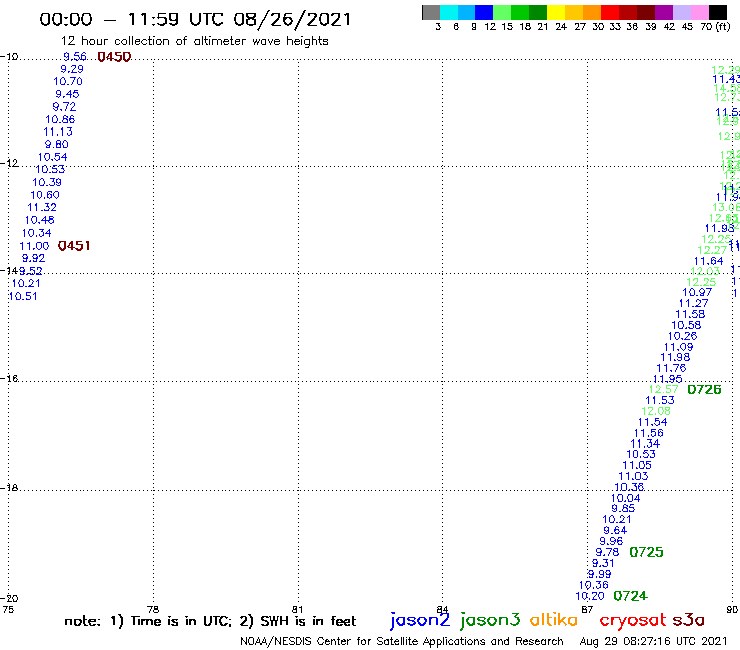Click the wave height value '9.56'
The width and height of the screenshot is (740, 650).
pyautogui.click(x=75, y=57)
